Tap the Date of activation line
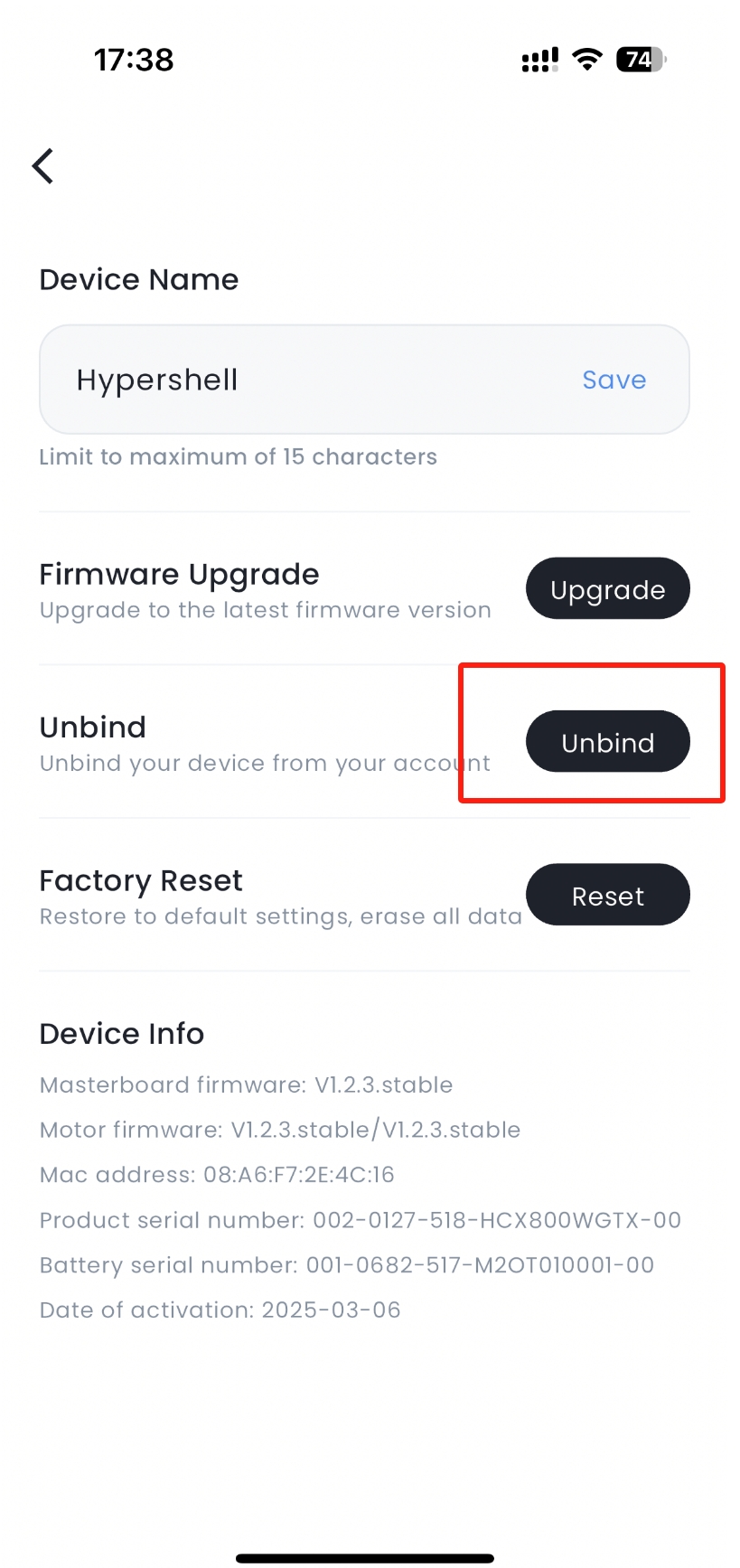This screenshot has width=740, height=1568. [x=220, y=1310]
